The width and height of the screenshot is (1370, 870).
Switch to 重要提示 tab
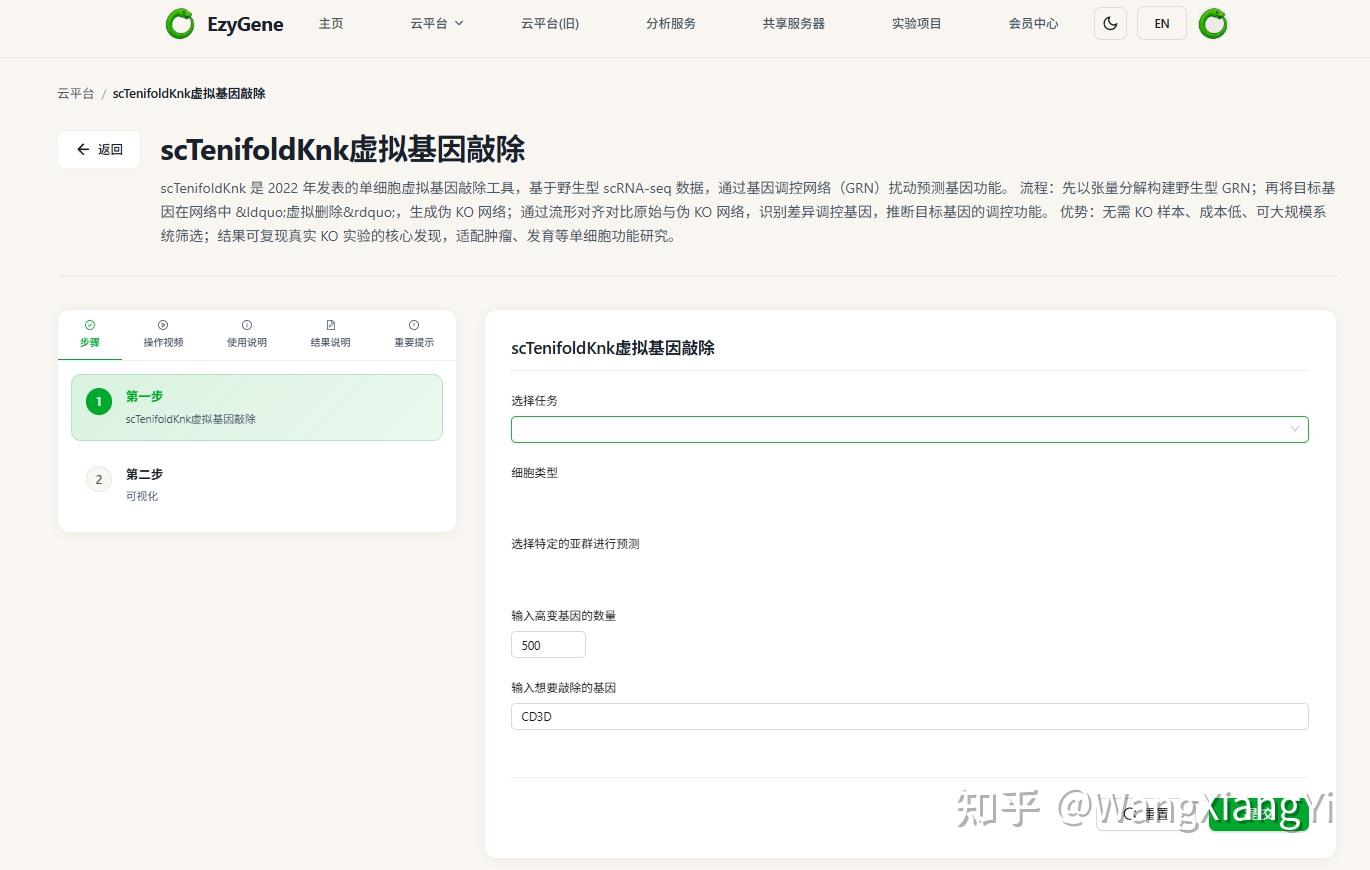(414, 334)
